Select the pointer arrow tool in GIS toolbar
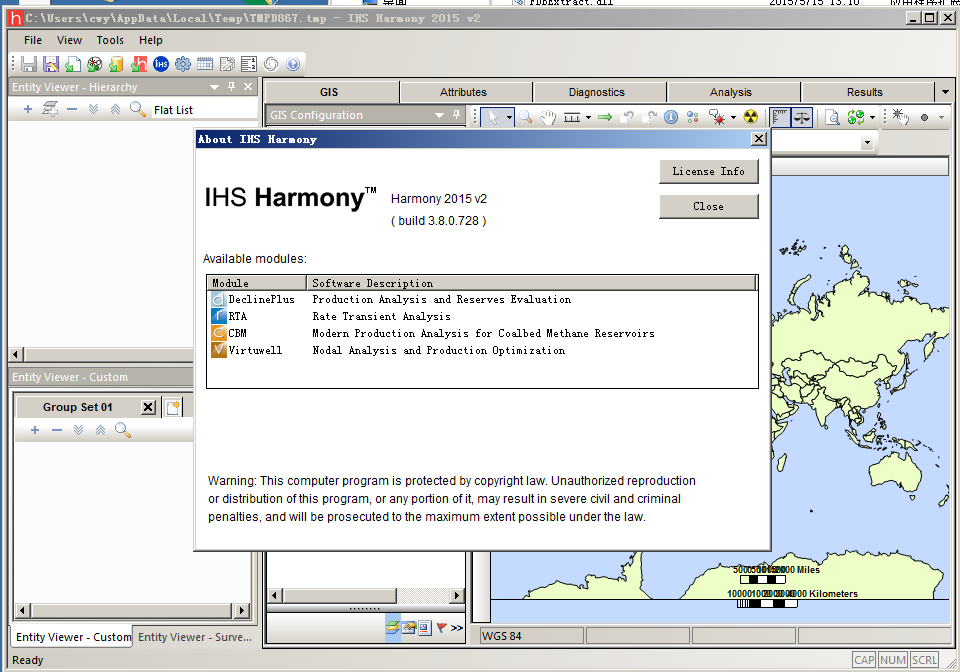Viewport: 960px width, 672px height. [x=493, y=117]
